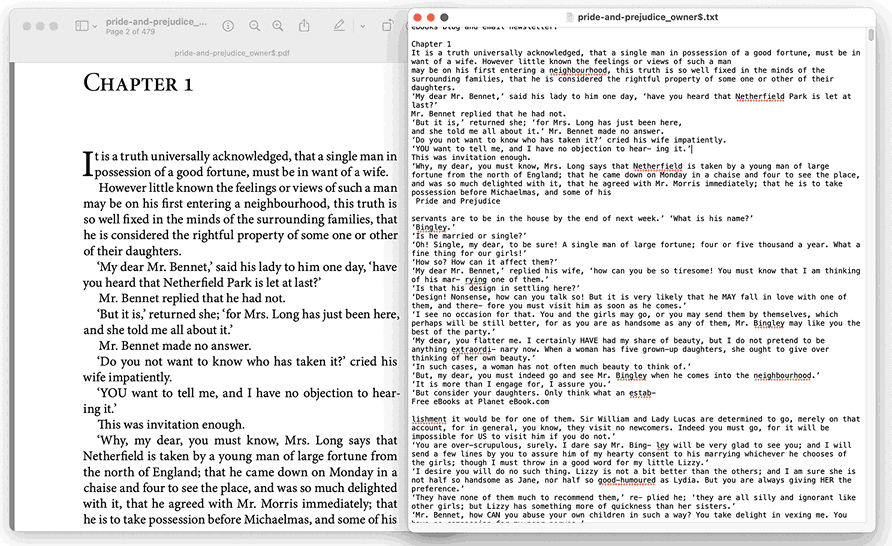
Task: Show PDF info inspector in Preview
Action: [x=228, y=26]
